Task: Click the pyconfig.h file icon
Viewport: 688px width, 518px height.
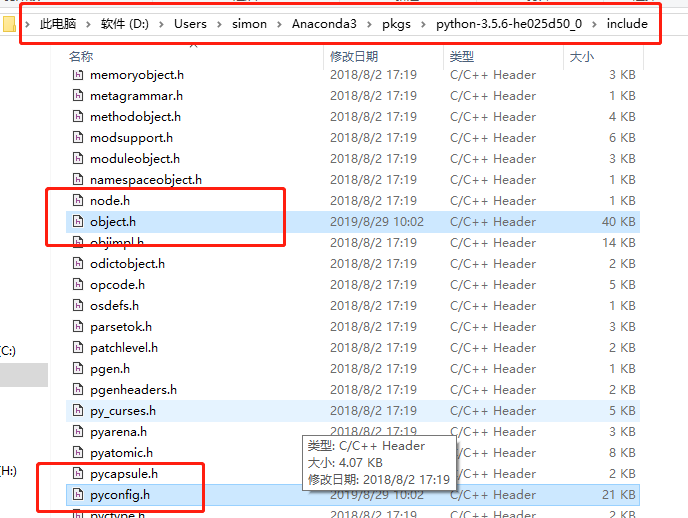Action: (x=78, y=495)
